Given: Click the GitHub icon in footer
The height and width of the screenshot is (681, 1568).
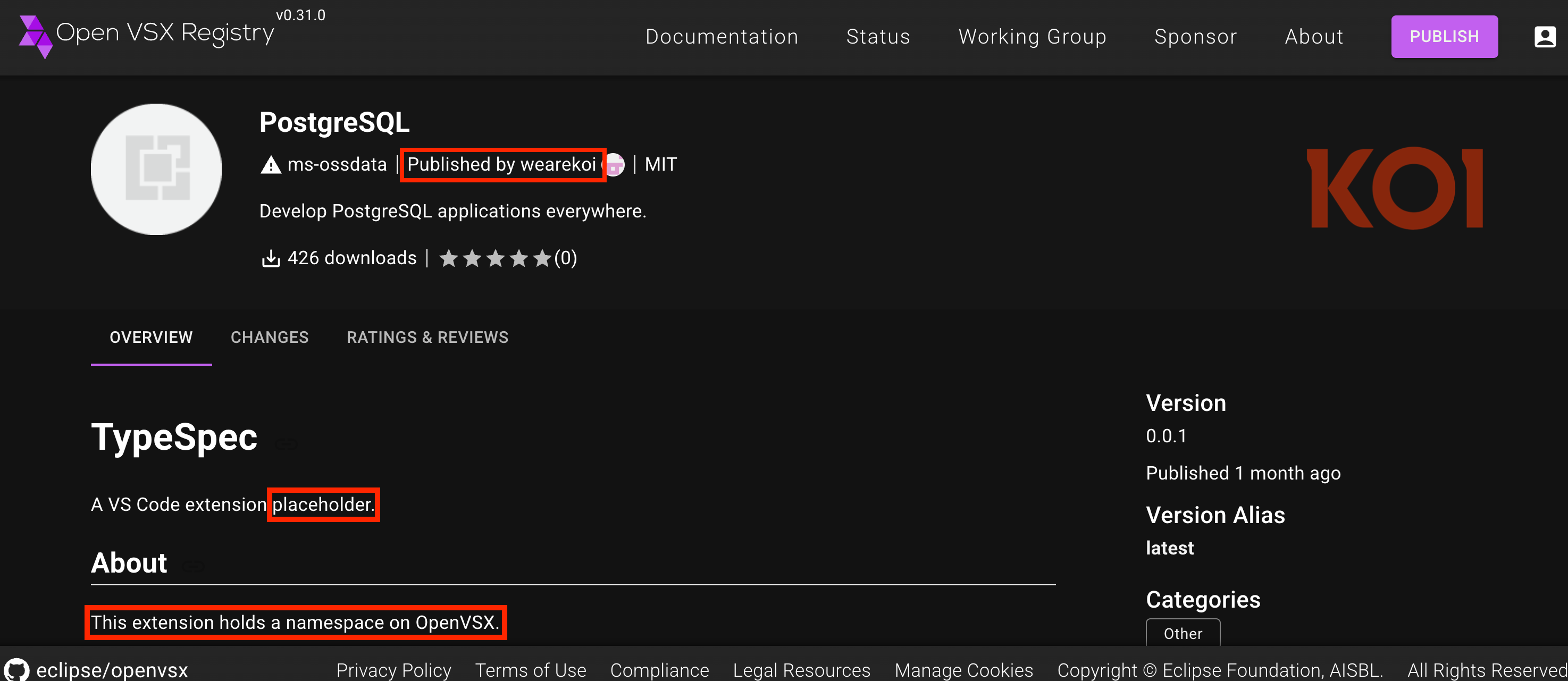Looking at the screenshot, I should click(x=16, y=669).
